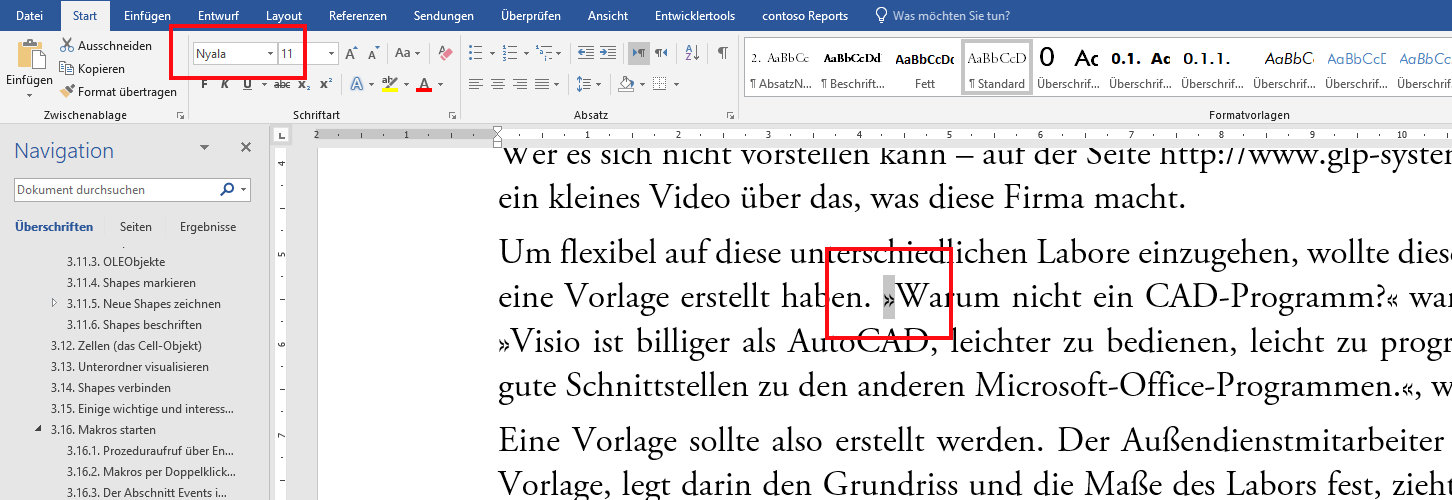Open Schriftart dialog launcher
Screen dimensions: 1452x500
452,116
